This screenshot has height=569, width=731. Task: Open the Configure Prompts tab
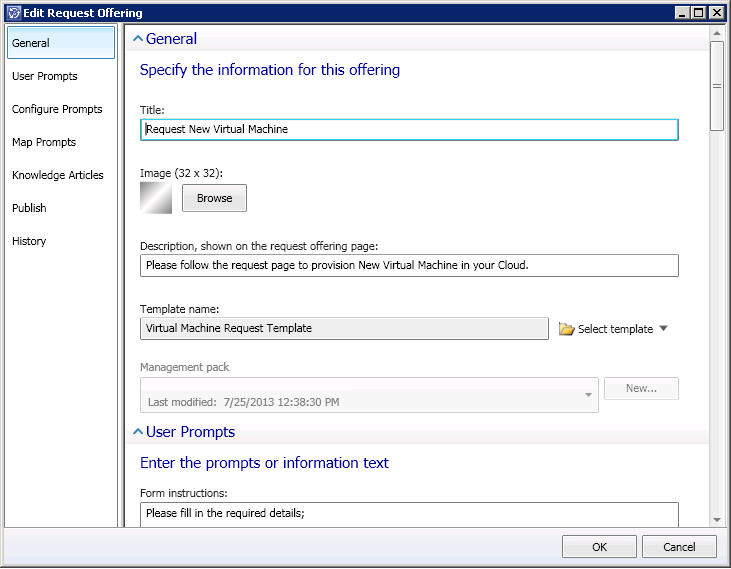tap(57, 109)
